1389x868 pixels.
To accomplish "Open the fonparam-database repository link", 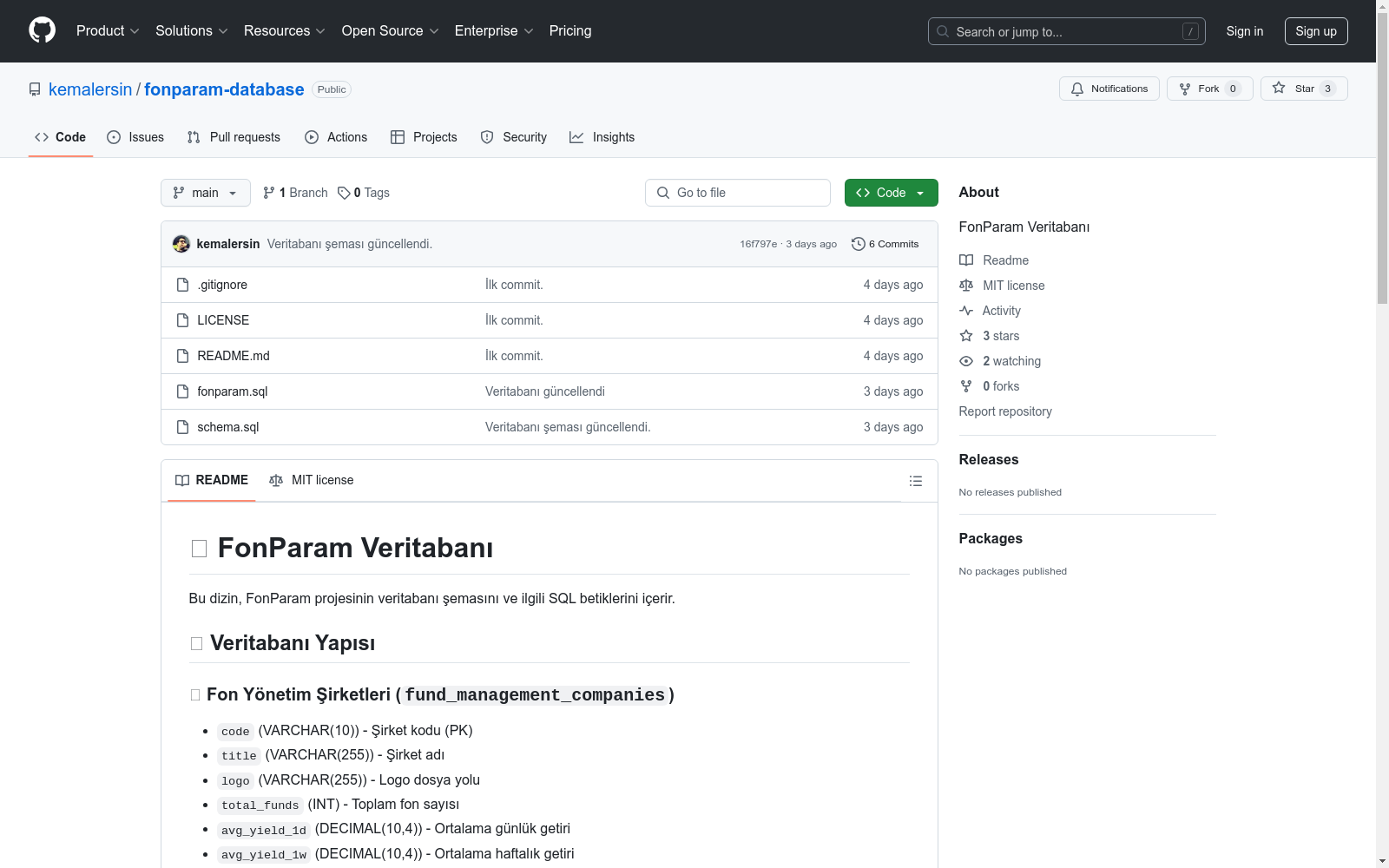I will (x=224, y=89).
